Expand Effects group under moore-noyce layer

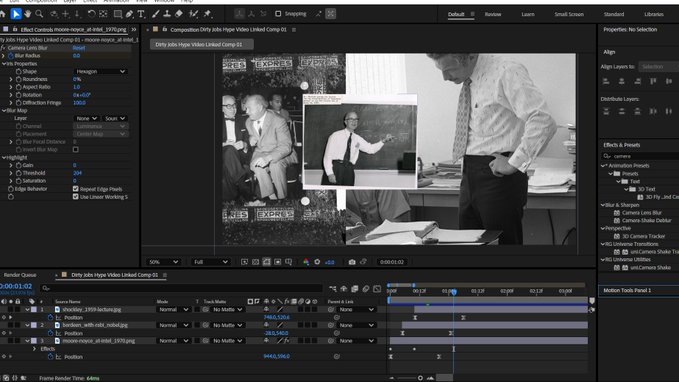coord(34,349)
